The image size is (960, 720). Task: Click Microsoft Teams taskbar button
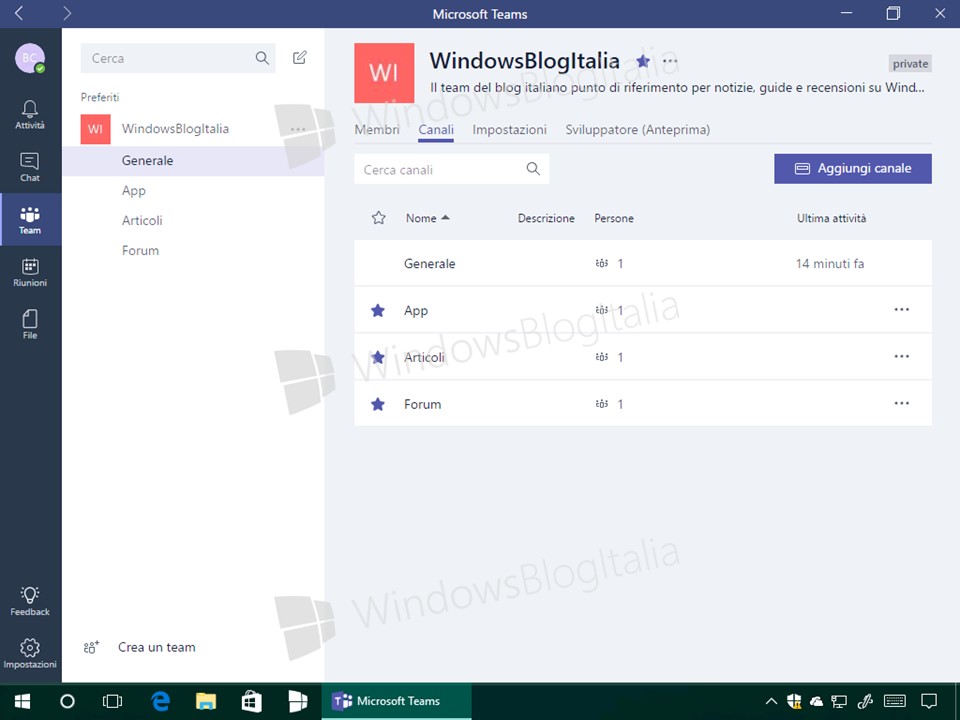[397, 702]
